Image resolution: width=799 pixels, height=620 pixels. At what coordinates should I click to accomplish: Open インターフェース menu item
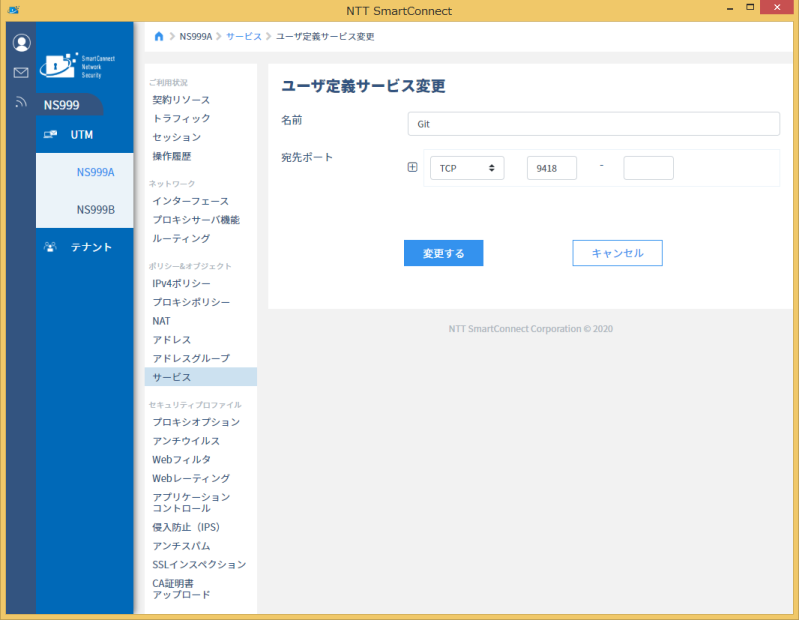(x=191, y=201)
